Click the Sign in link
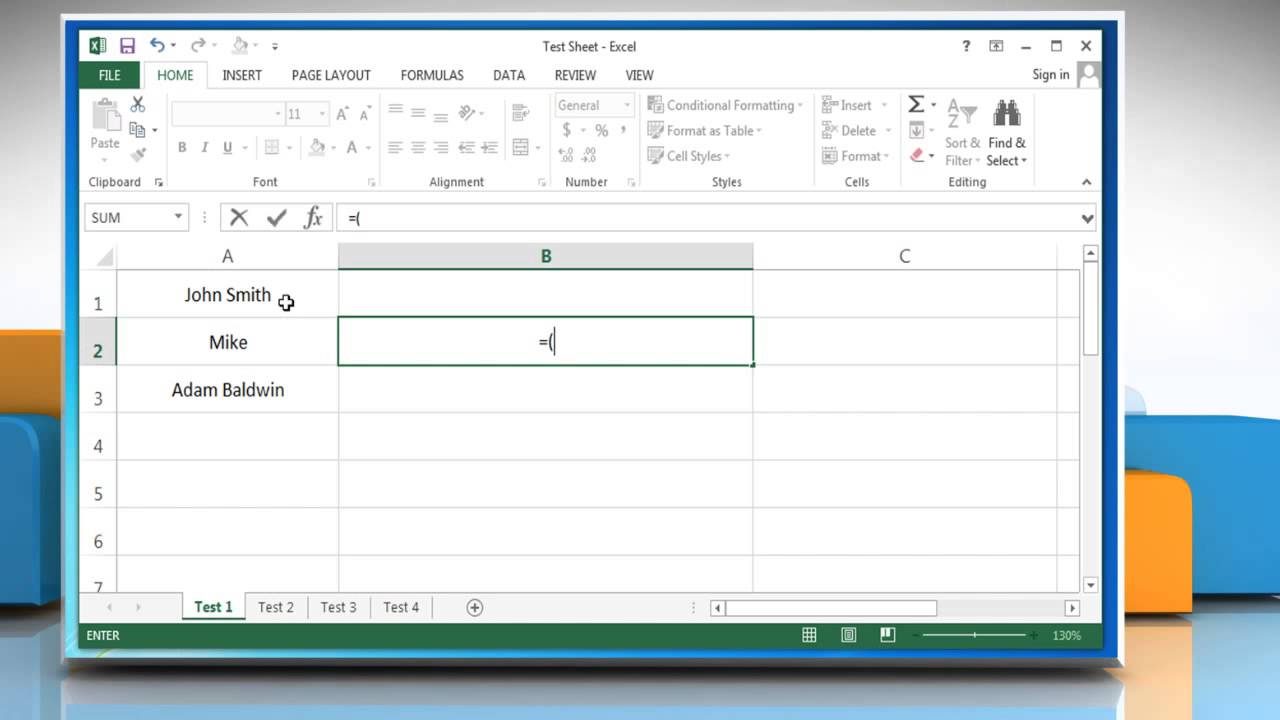Viewport: 1280px width, 720px height. 1051,75
